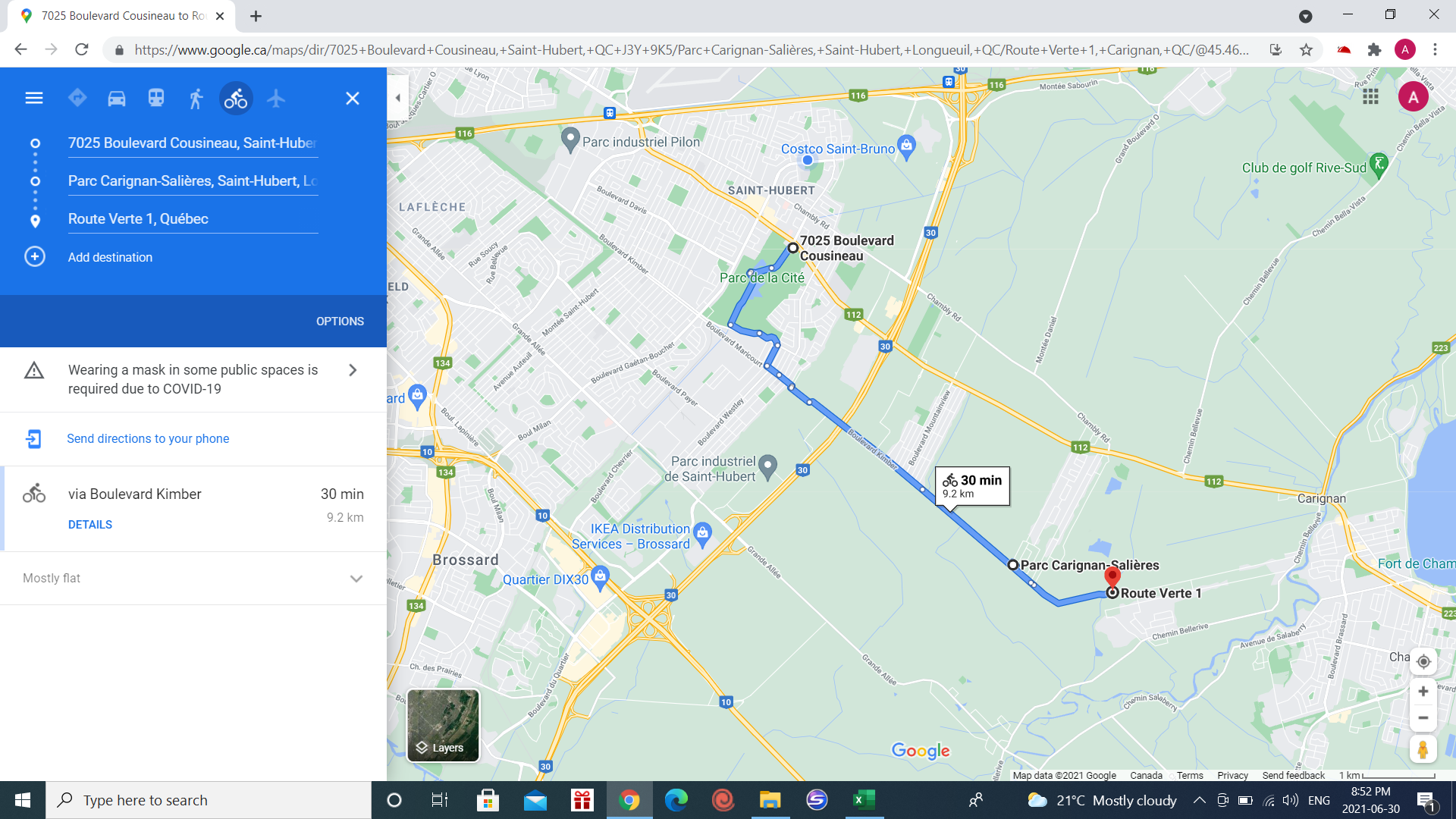Screen dimensions: 1456x819
Task: Expand the COVID-19 mask notice
Action: click(352, 370)
